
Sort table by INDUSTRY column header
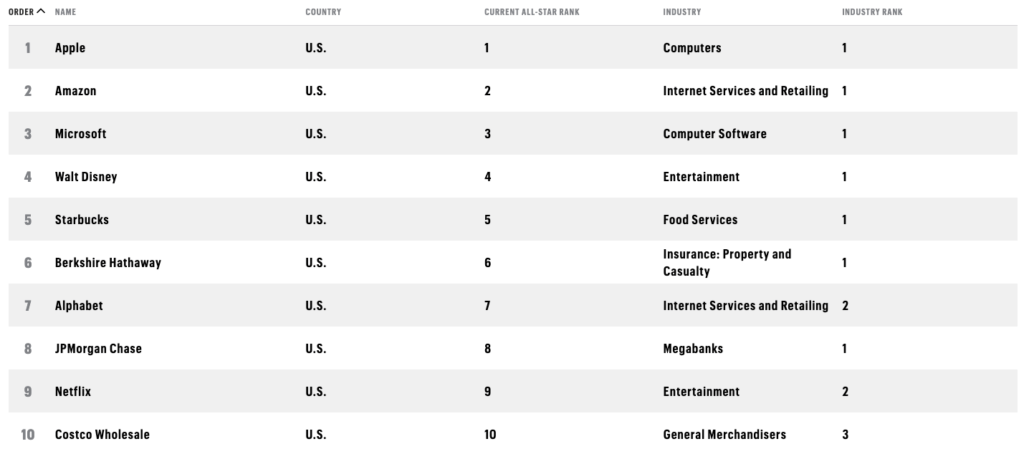682,12
